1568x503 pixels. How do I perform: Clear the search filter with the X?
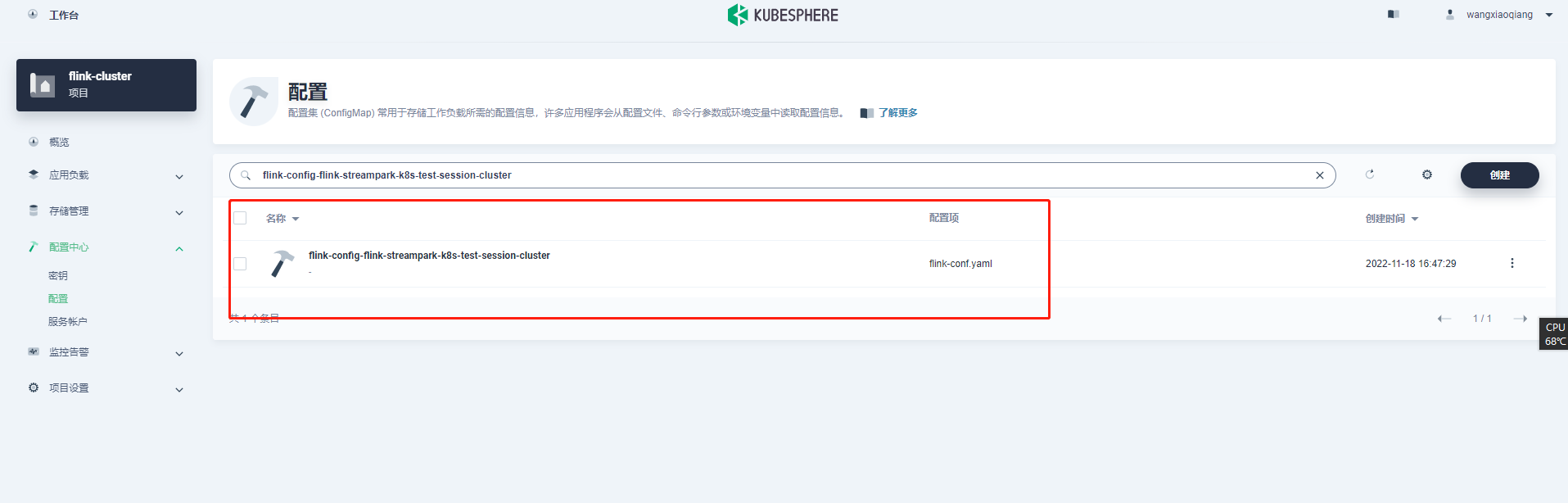(x=1320, y=175)
